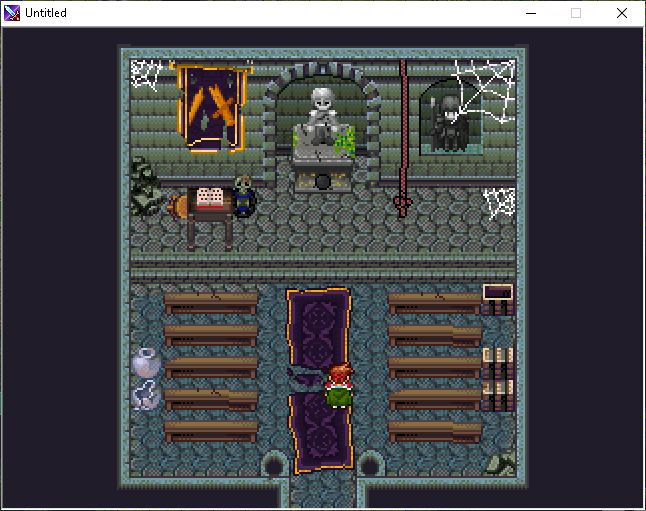Click the application icon in title bar
This screenshot has height=511, width=646.
click(13, 13)
